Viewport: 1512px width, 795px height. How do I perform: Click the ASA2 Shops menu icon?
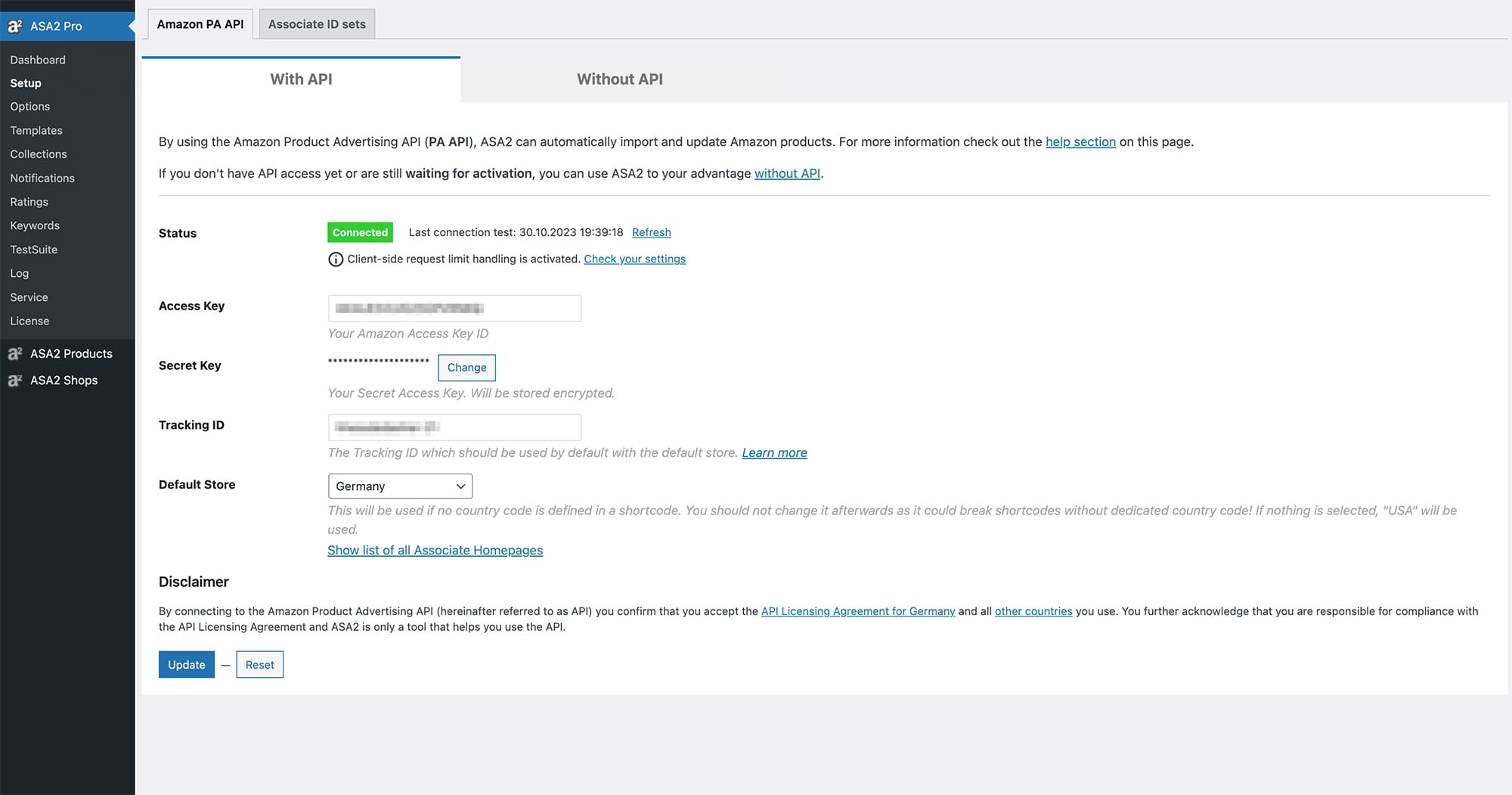point(15,380)
